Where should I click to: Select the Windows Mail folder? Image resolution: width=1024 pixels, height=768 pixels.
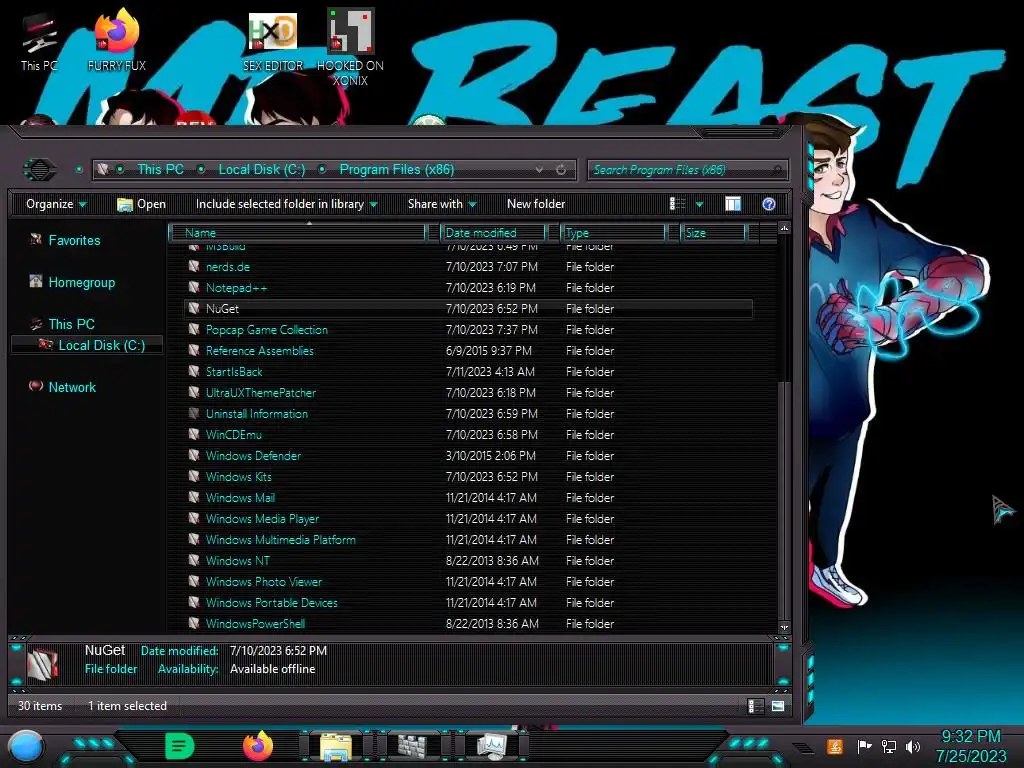point(240,498)
